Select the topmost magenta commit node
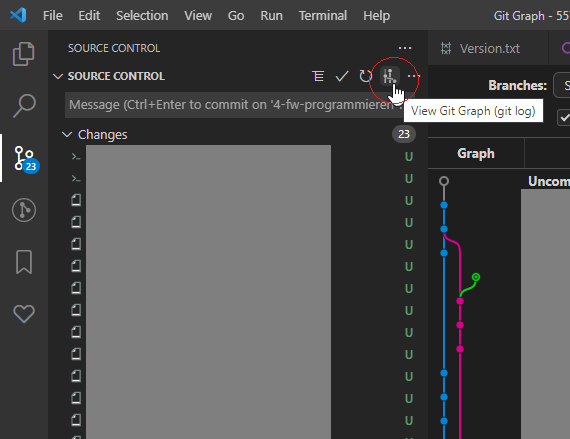 click(x=460, y=301)
